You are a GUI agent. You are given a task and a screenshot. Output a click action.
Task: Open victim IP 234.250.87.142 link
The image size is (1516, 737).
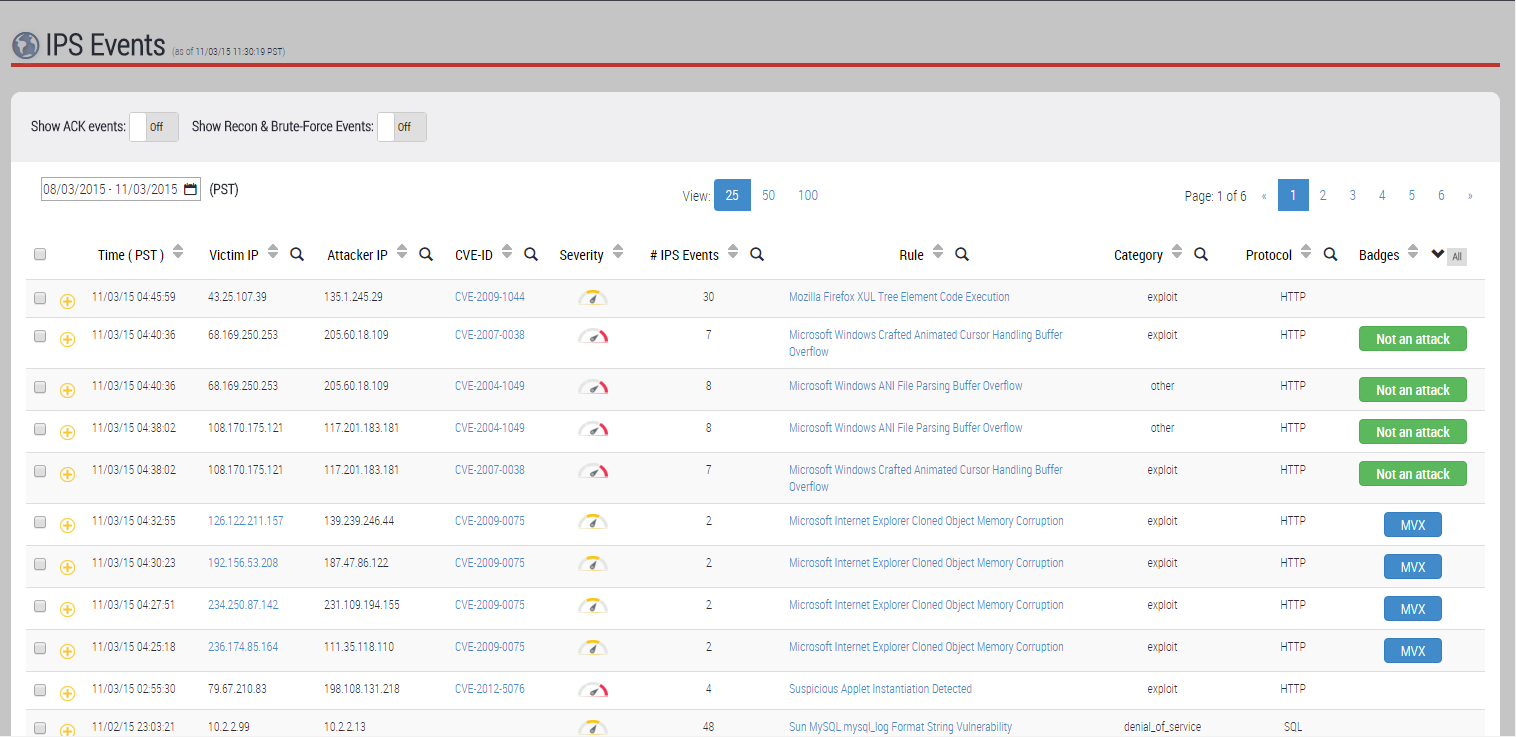(243, 605)
